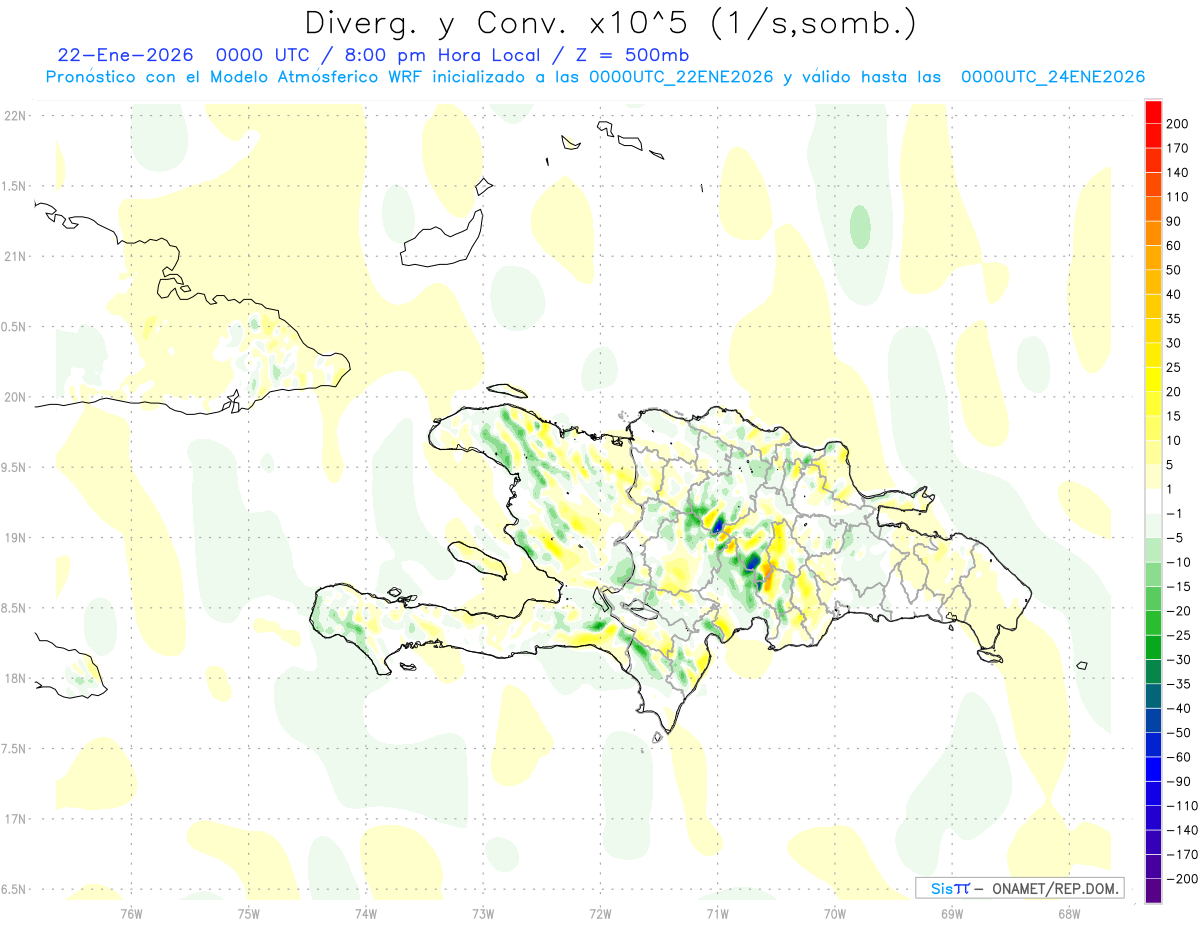Click the 73W longitude label
Image resolution: width=1200 pixels, height=927 pixels.
coord(483,913)
